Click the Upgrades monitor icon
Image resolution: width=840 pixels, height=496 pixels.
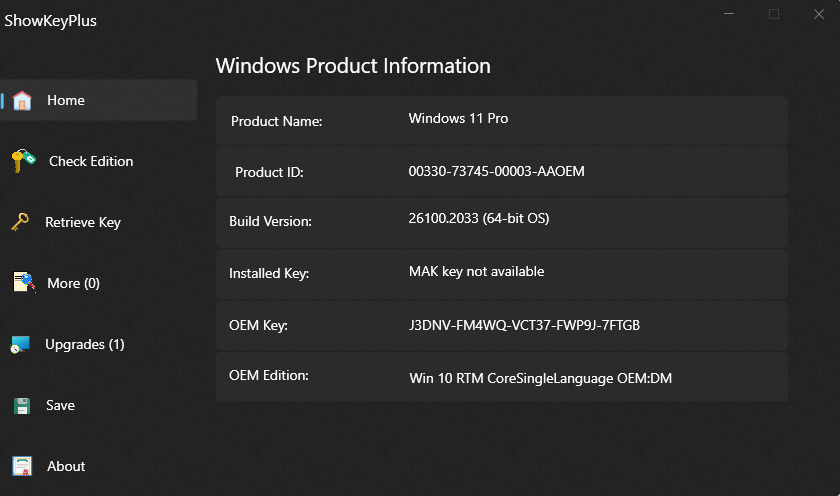click(20, 344)
